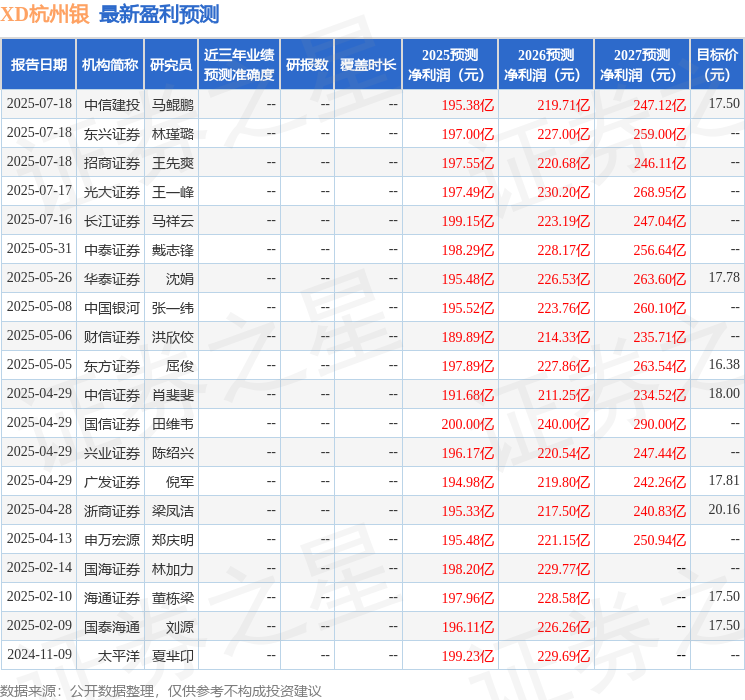Click the 覆盖时长 column header
The width and height of the screenshot is (745, 700).
coord(368,65)
